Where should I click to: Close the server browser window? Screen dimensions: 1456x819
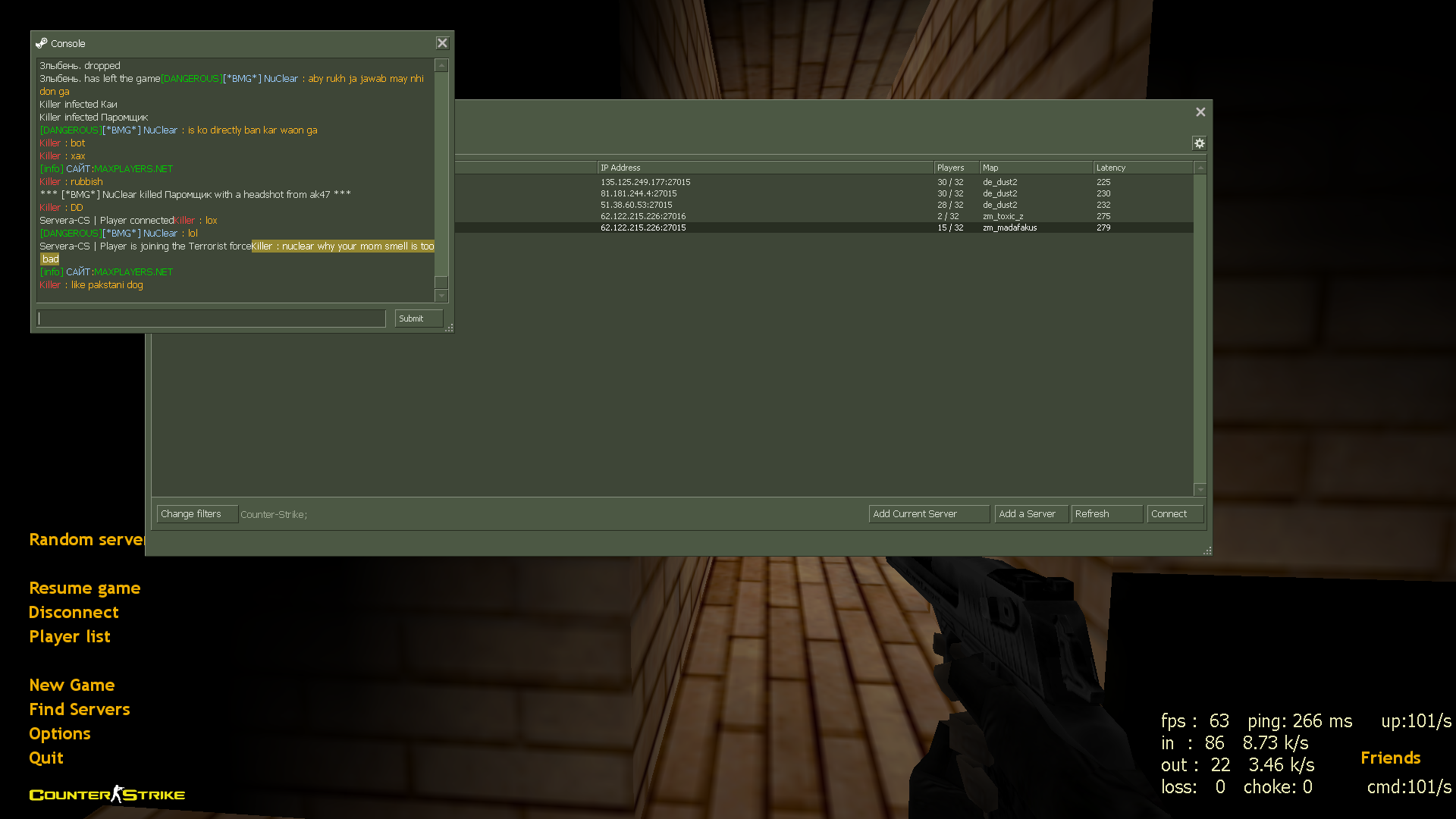click(x=1200, y=111)
